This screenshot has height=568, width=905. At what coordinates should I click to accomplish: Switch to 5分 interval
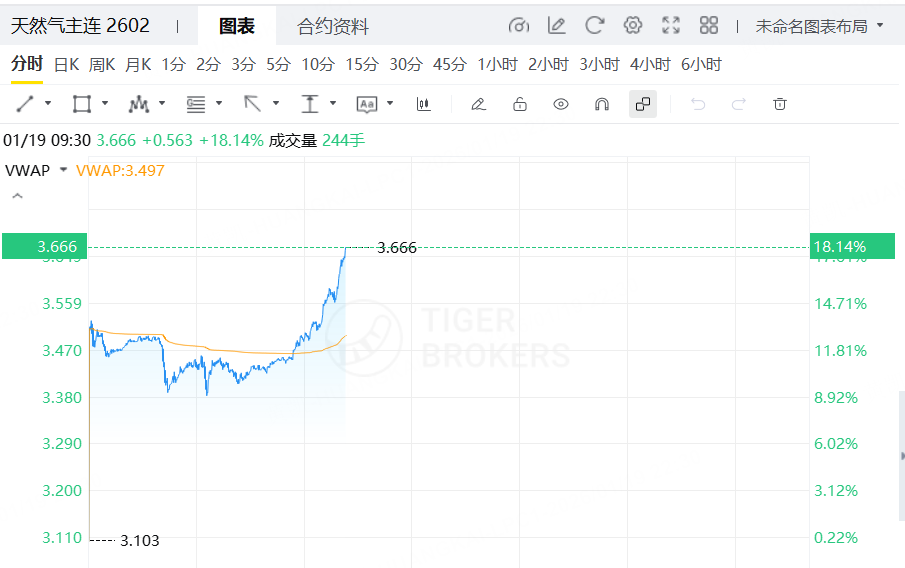click(278, 64)
